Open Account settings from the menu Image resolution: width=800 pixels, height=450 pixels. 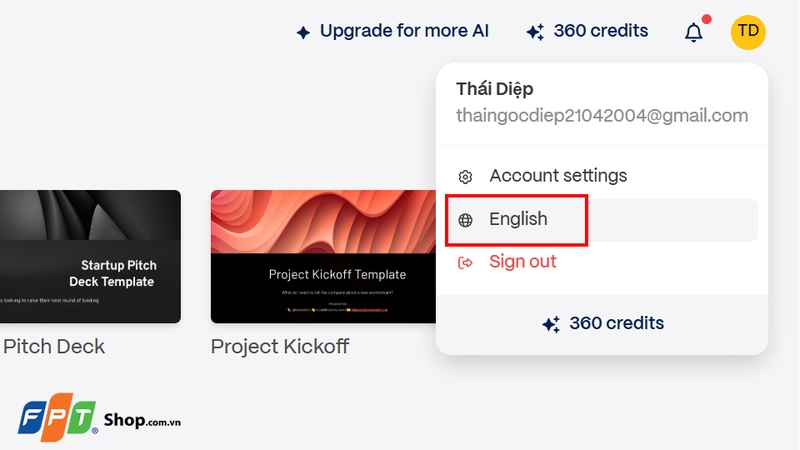pyautogui.click(x=558, y=176)
